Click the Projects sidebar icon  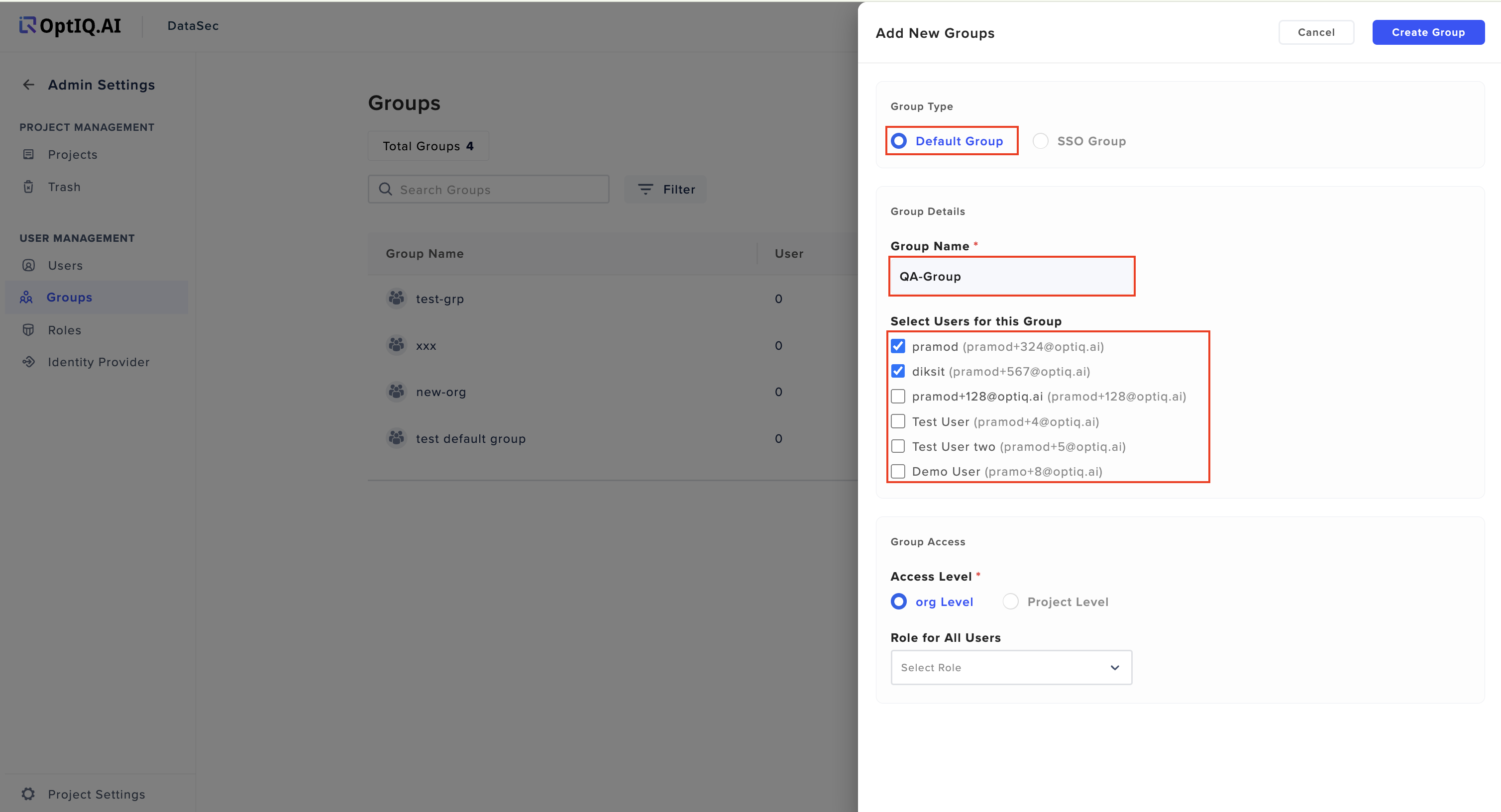point(28,154)
